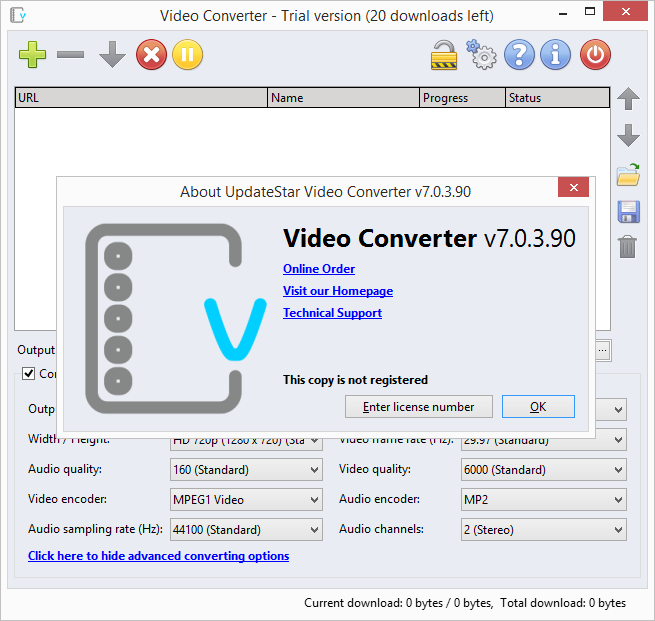Click the Enter license number button
655x621 pixels.
418,407
